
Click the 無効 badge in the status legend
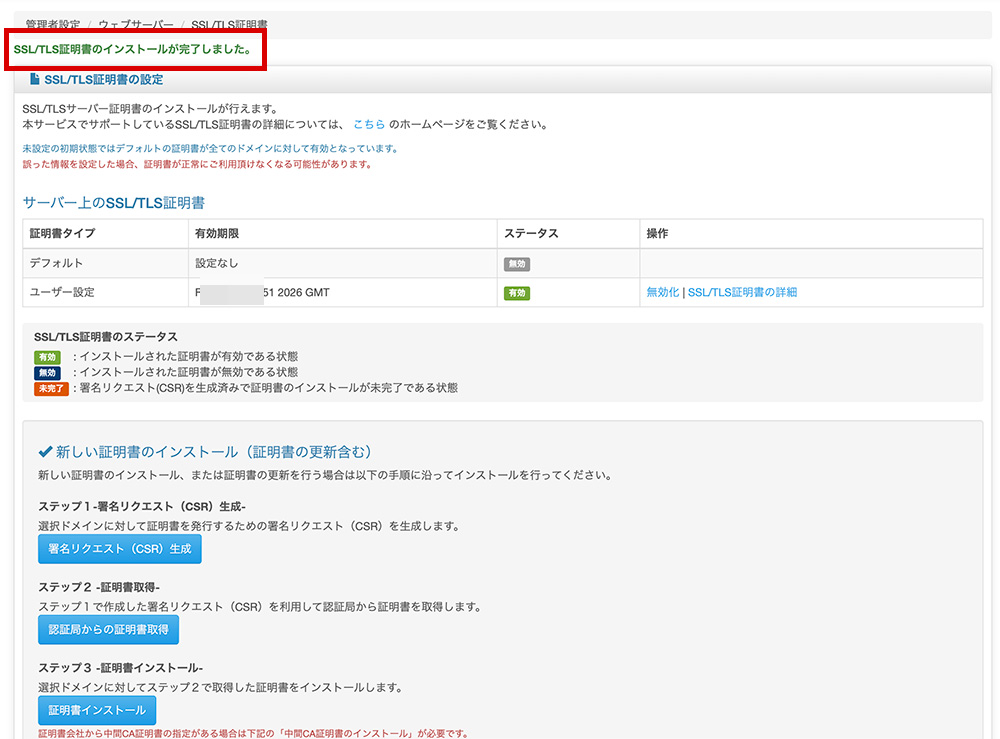[x=47, y=374]
